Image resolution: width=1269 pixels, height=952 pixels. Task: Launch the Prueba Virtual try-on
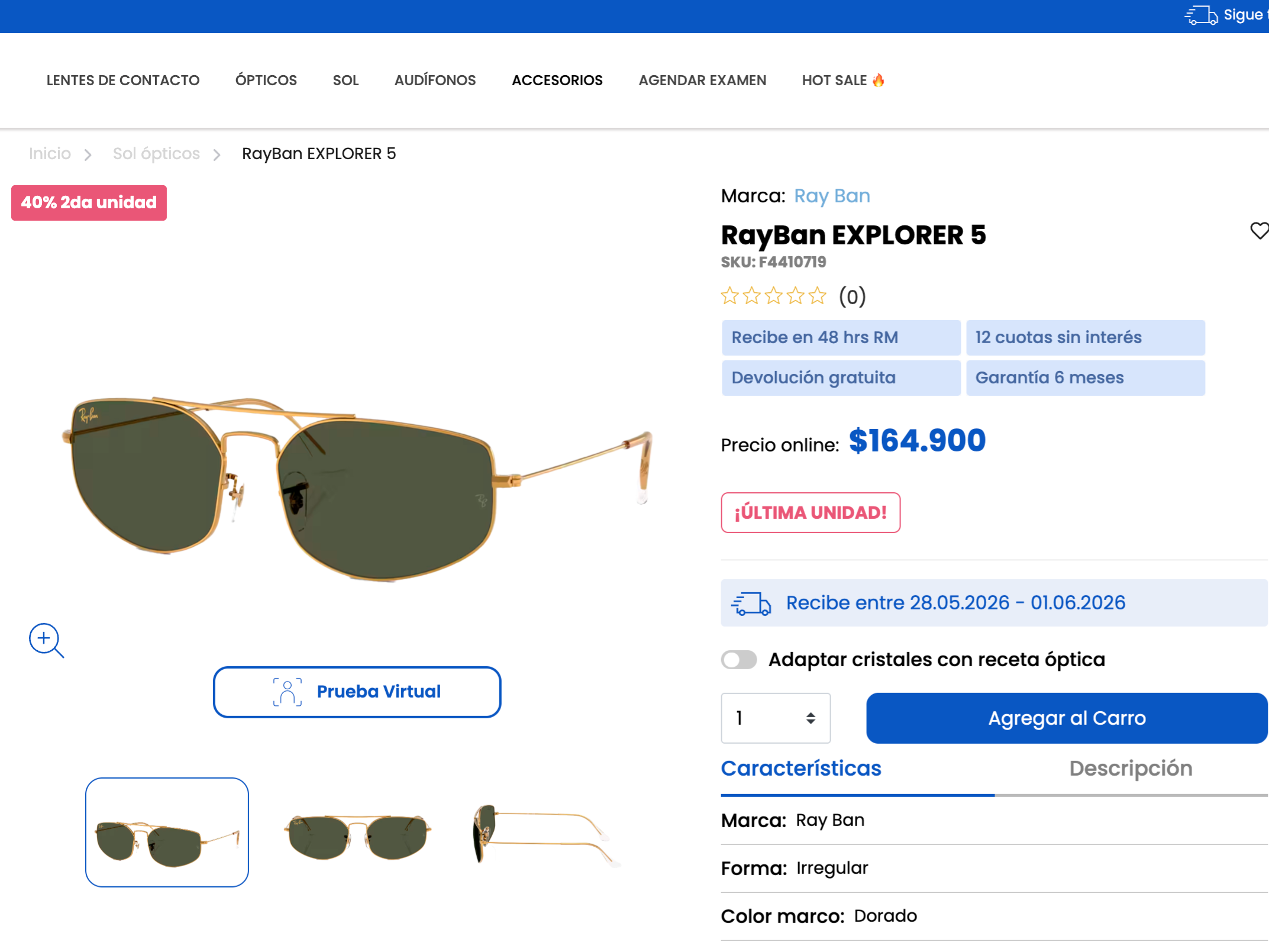point(357,692)
